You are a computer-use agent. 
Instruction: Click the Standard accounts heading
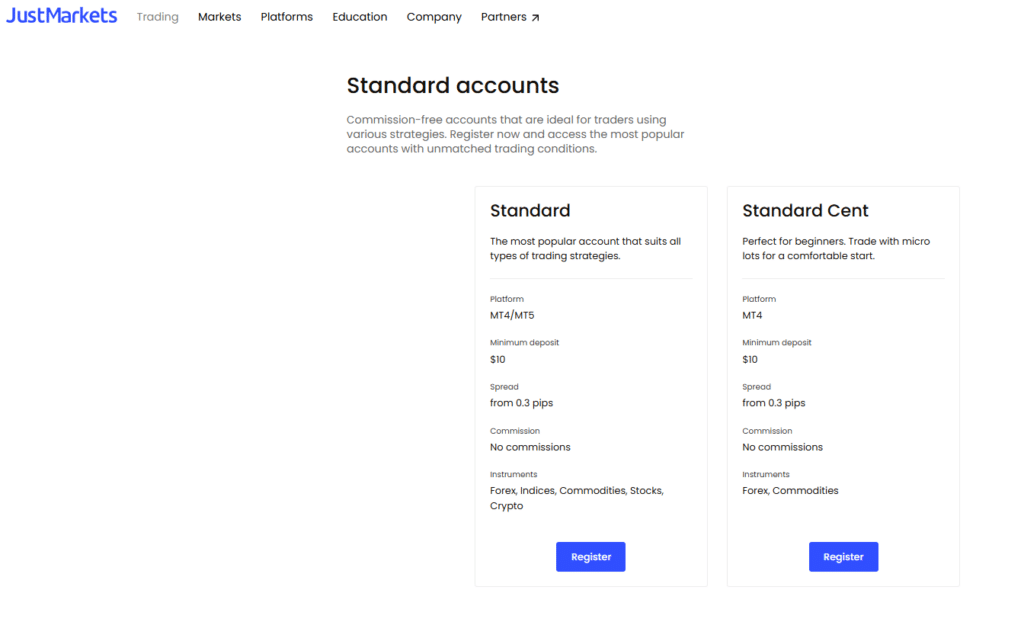tap(453, 86)
